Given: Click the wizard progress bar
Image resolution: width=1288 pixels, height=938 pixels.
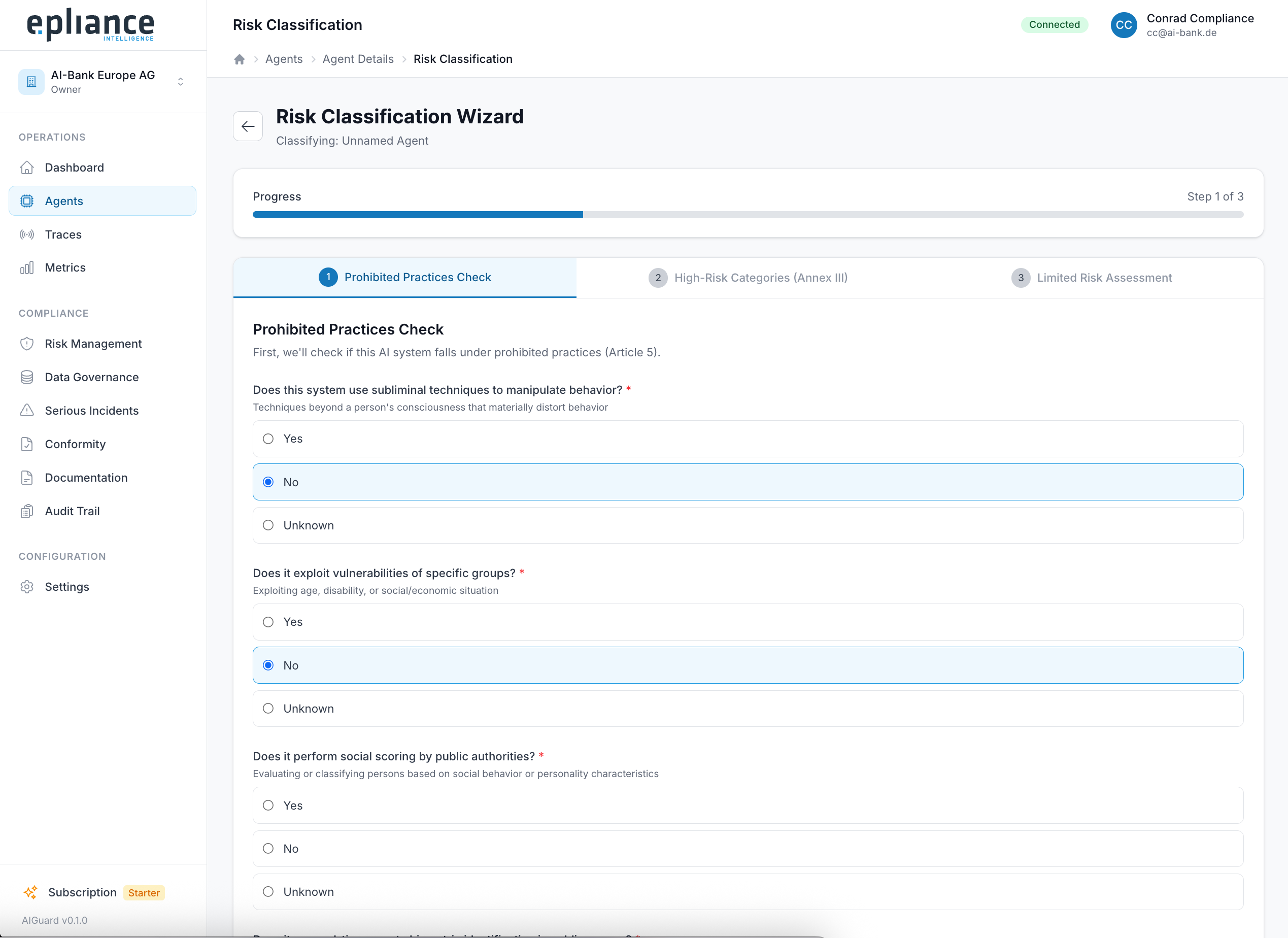Looking at the screenshot, I should point(748,214).
